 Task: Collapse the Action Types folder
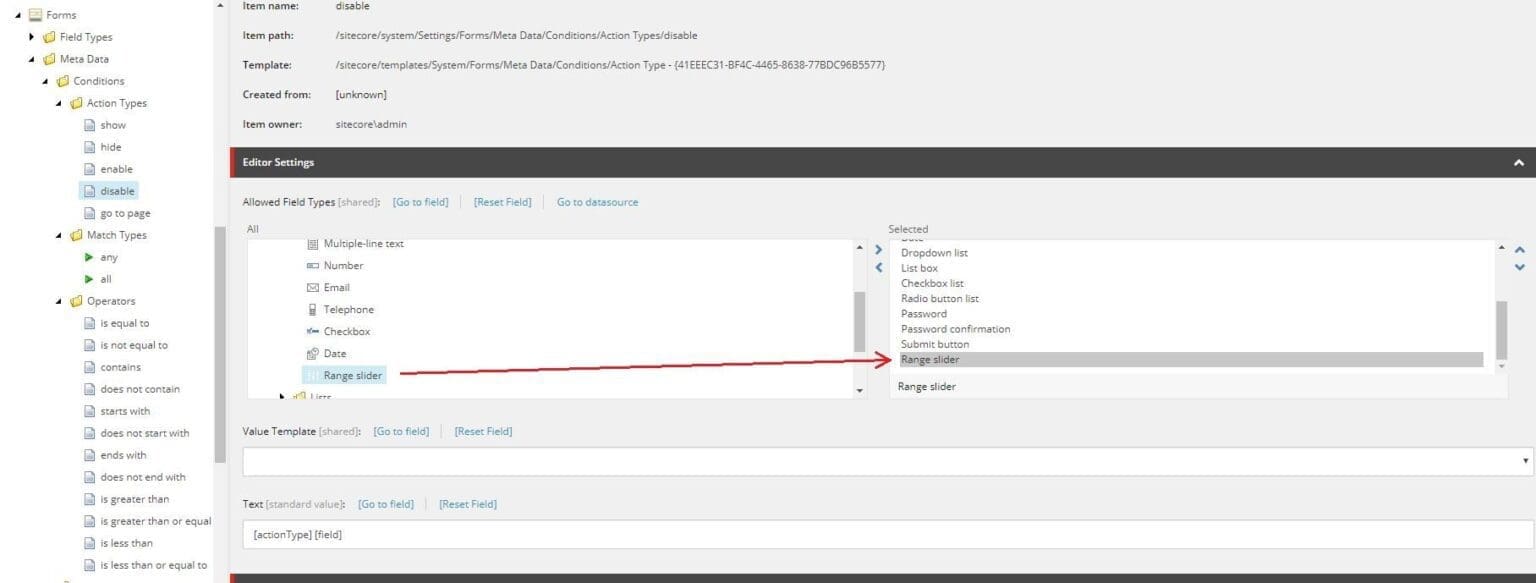click(60, 102)
